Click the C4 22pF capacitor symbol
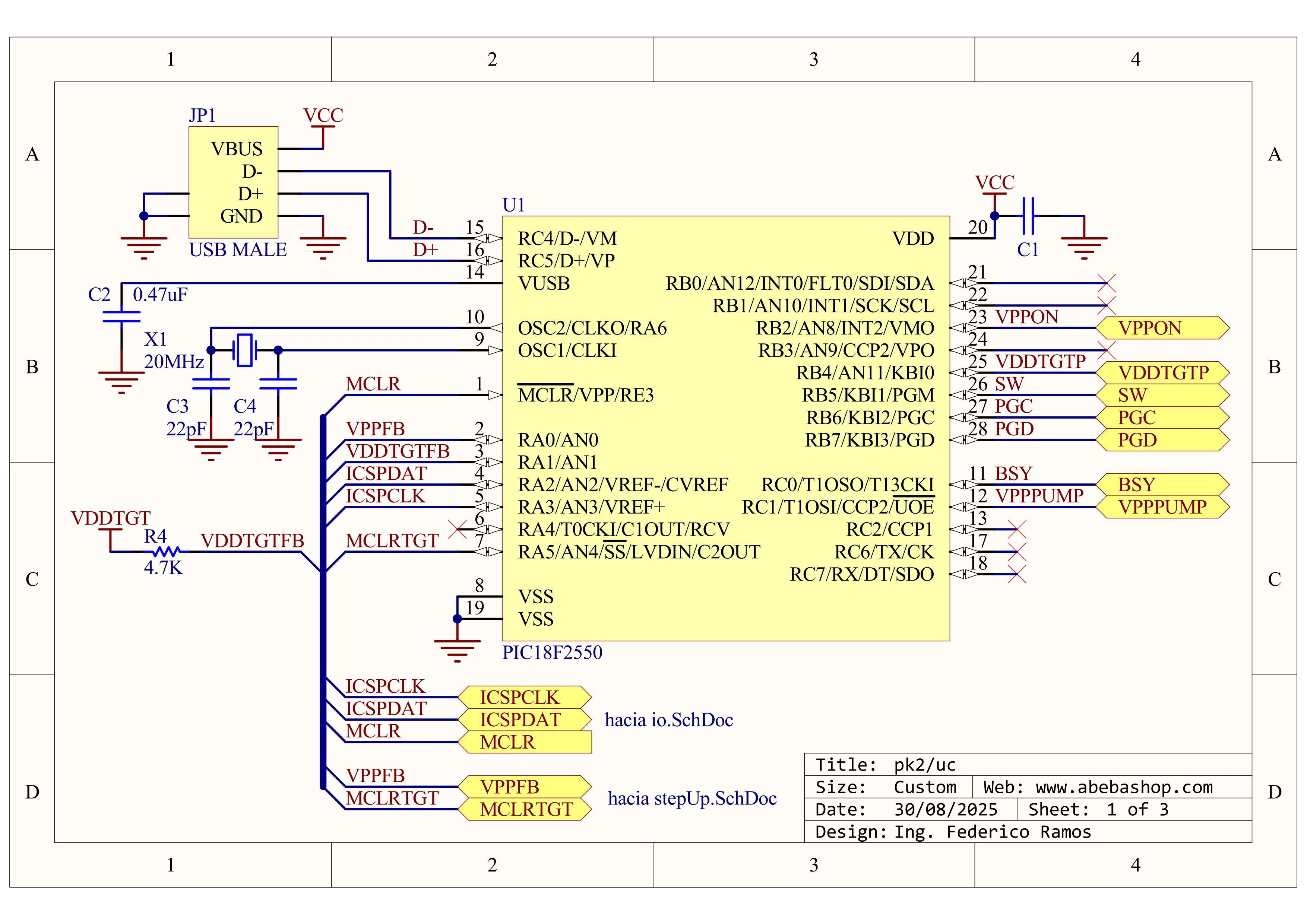This screenshot has width=1307, height=924. click(278, 384)
